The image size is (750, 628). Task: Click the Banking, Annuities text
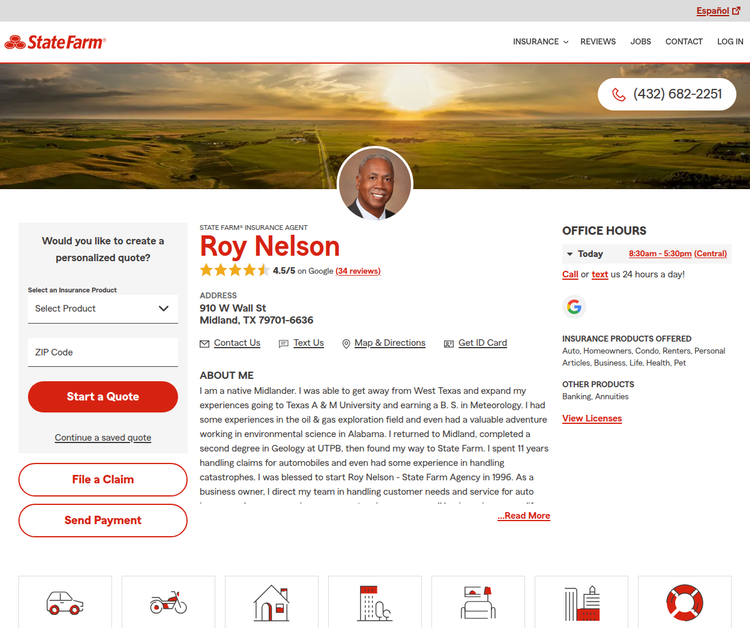click(x=595, y=397)
